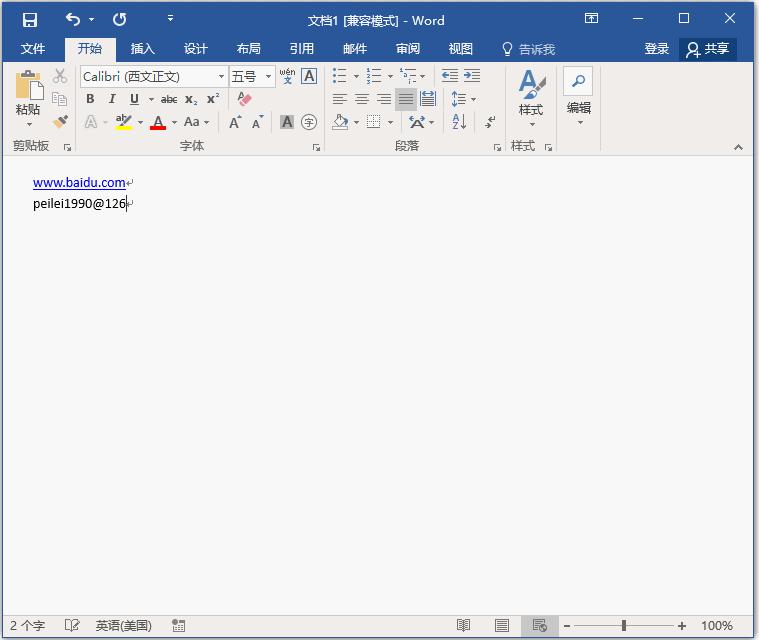Undo the last action
The height and width of the screenshot is (640, 759).
[73, 20]
